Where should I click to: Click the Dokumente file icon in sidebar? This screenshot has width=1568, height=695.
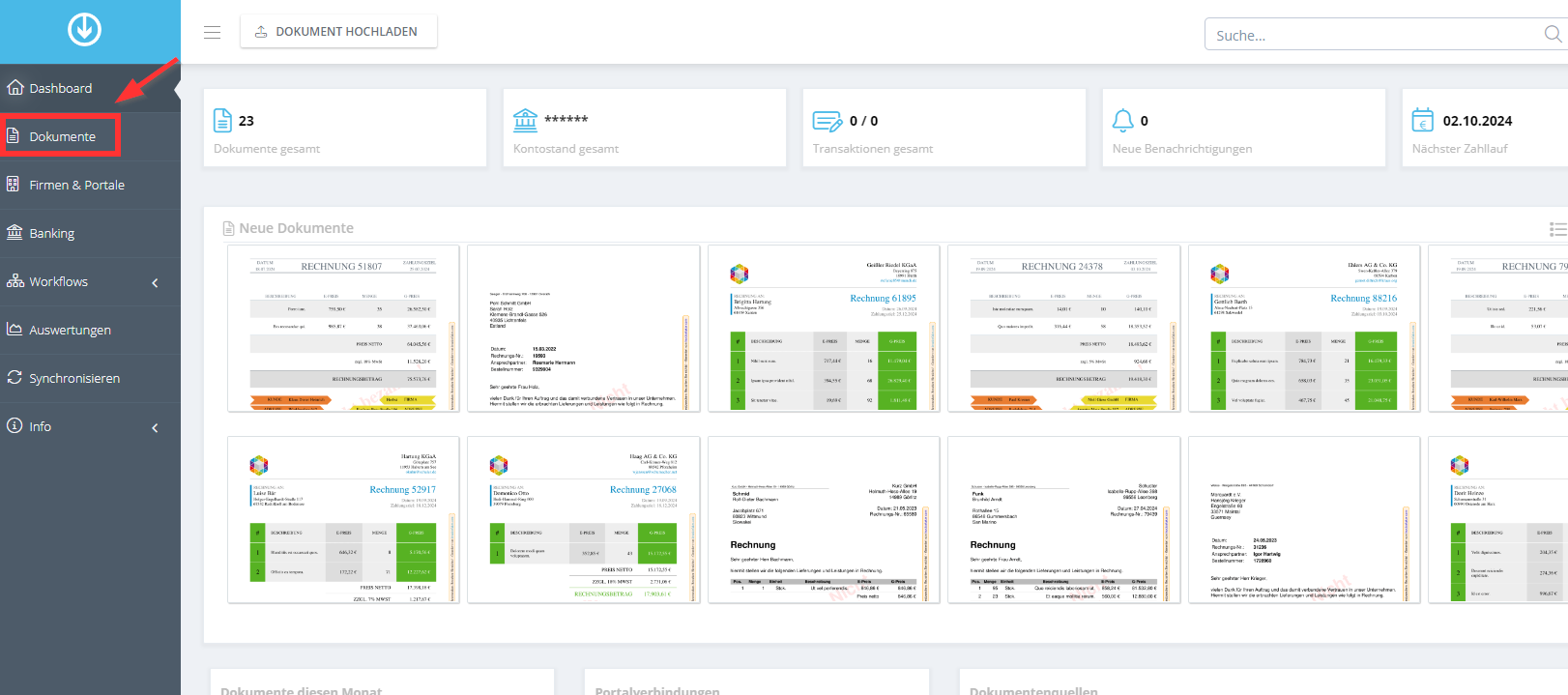[x=14, y=136]
